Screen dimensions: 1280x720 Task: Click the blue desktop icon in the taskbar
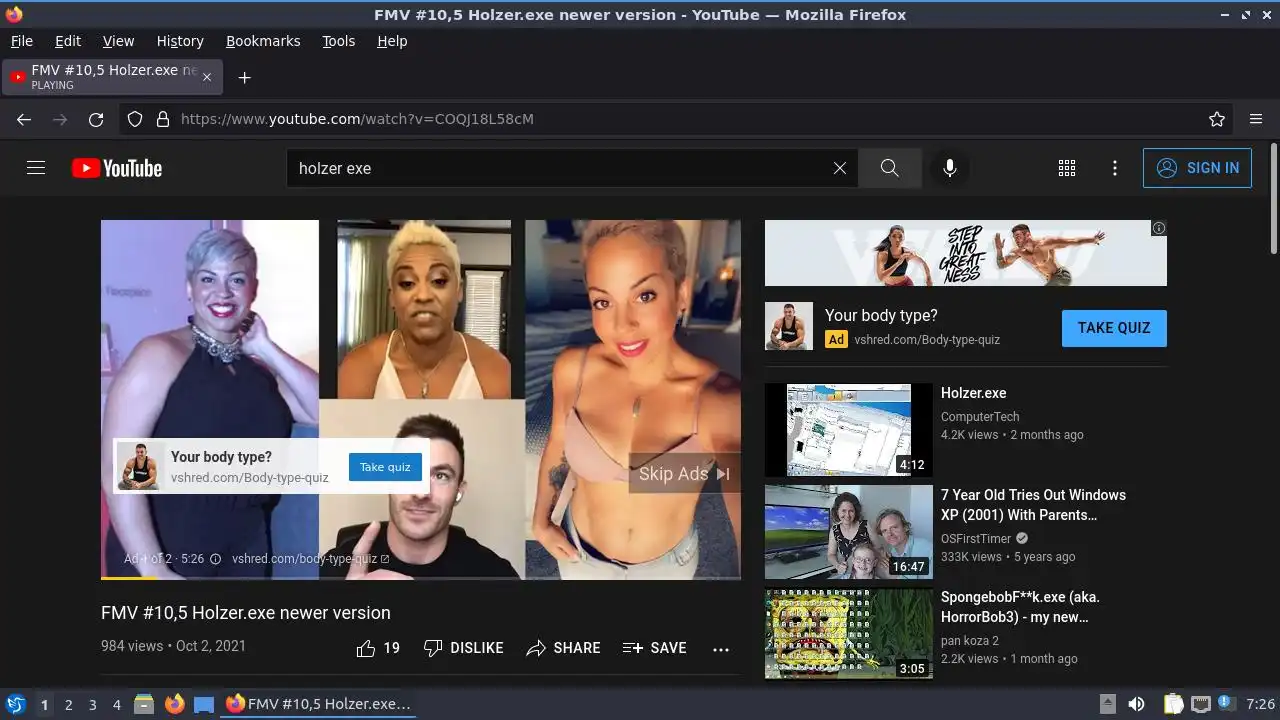click(204, 704)
